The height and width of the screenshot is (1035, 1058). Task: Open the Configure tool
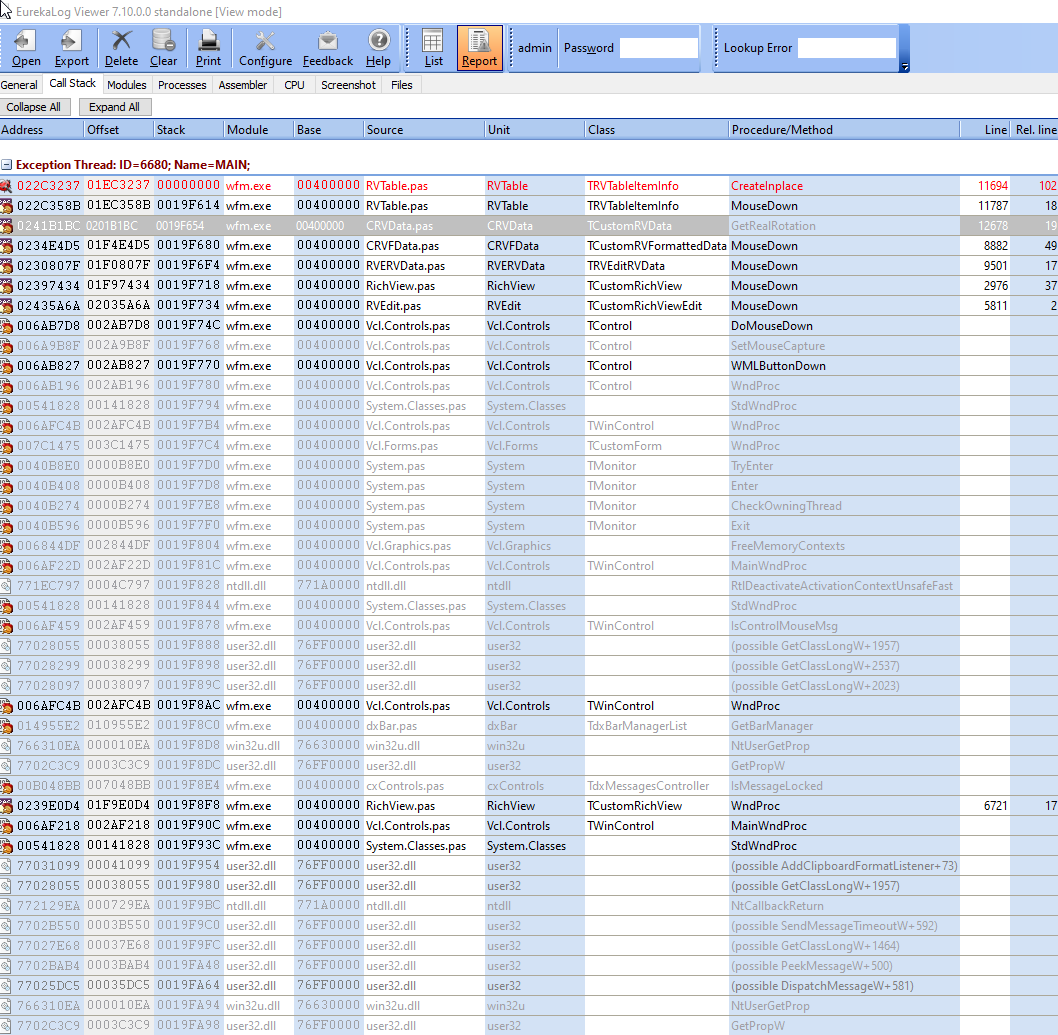(265, 48)
